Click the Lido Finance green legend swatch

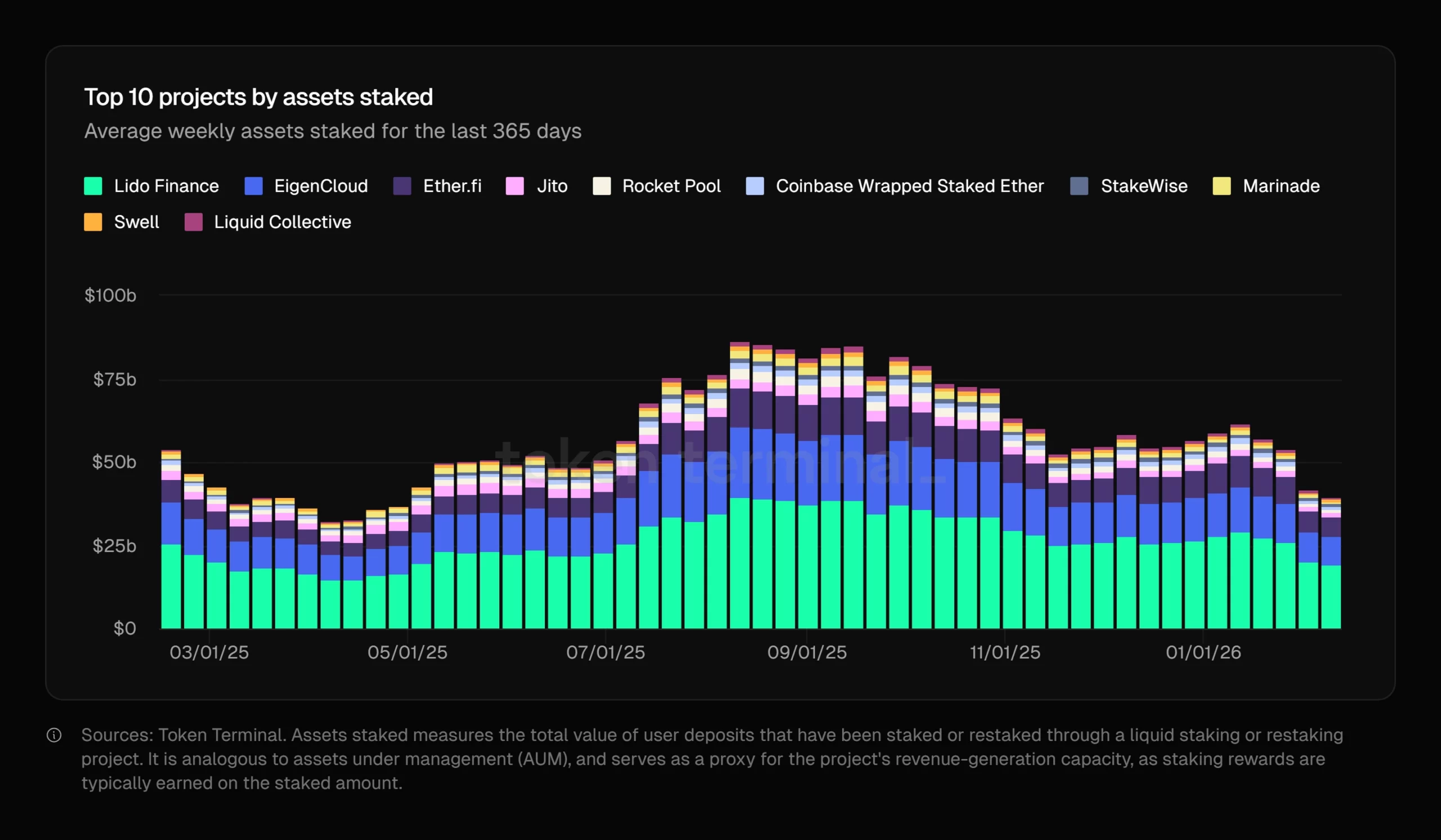93,186
